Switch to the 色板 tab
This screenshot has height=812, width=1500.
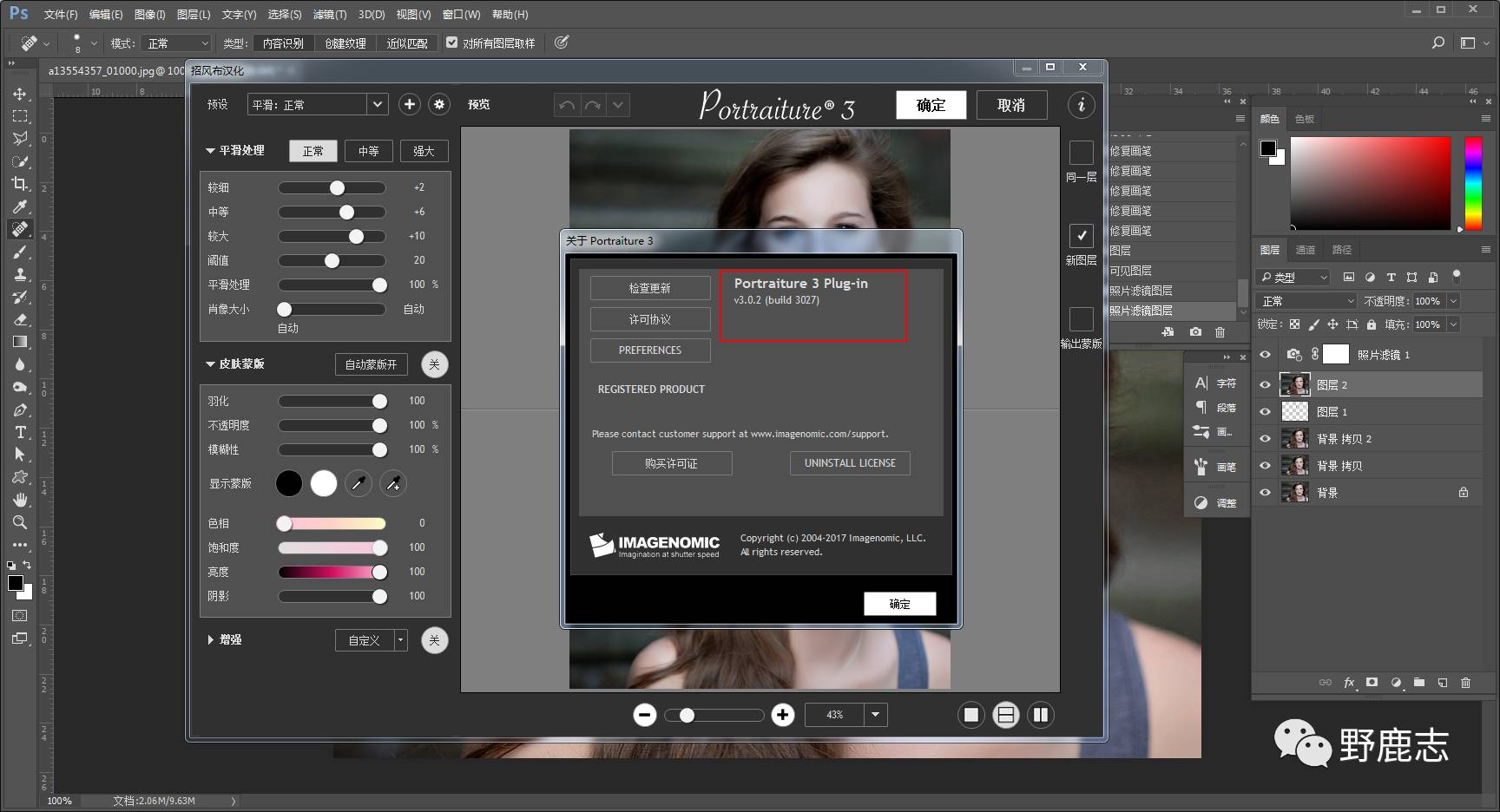(1305, 119)
